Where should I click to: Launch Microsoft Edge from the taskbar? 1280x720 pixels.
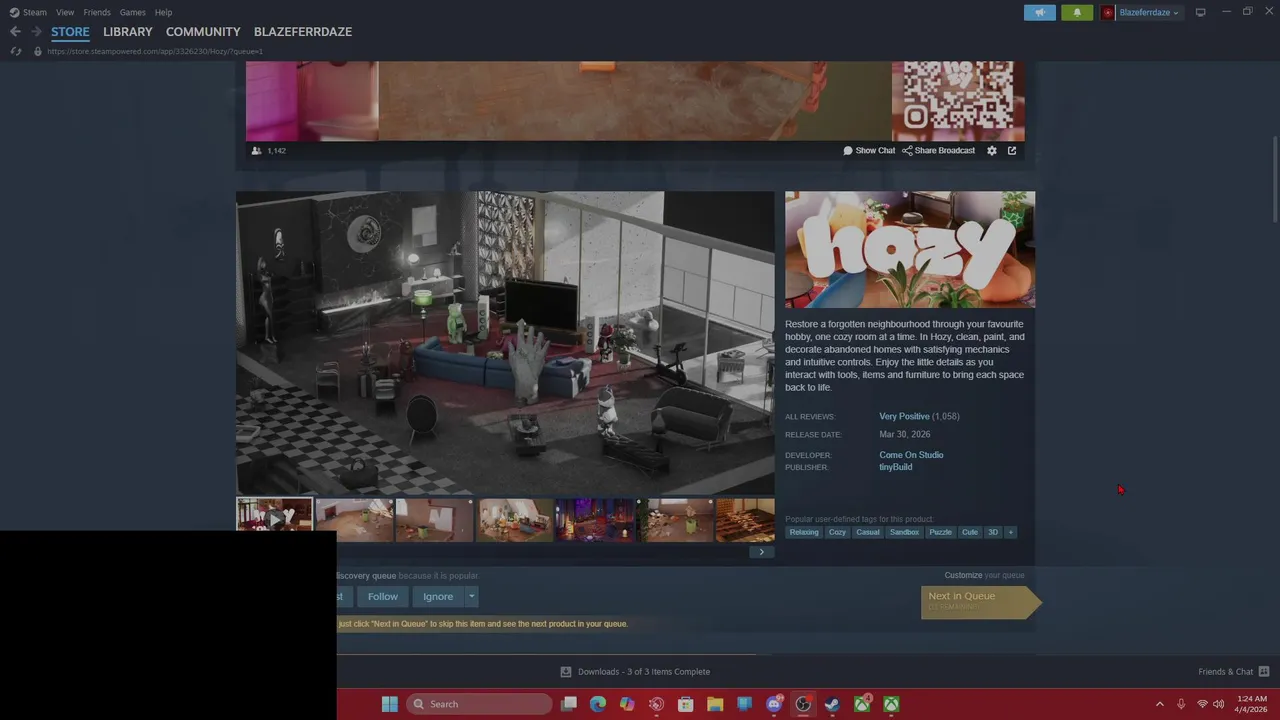coord(598,704)
